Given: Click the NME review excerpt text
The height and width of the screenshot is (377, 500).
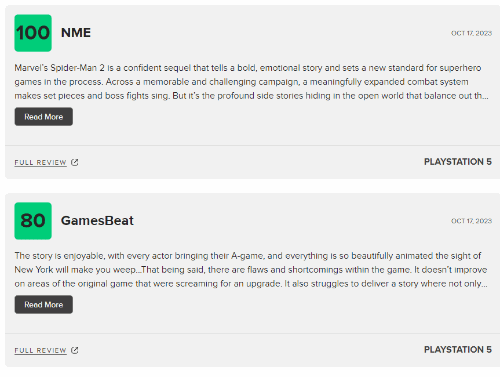Looking at the screenshot, I should [251, 82].
